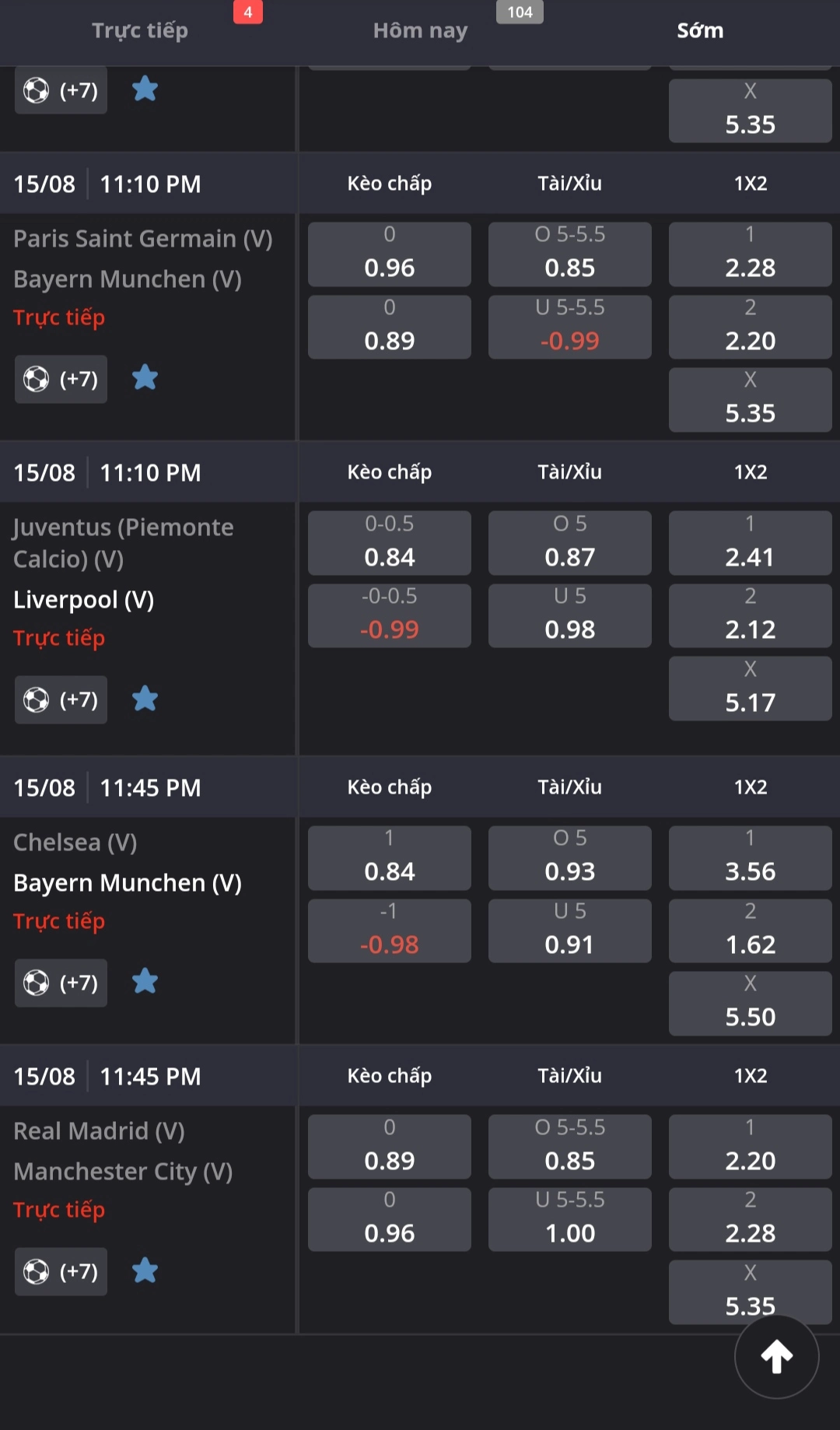Pick Under 5-5.5 at 1.00 for Real Madrid
The image size is (840, 1430).
tap(570, 1219)
